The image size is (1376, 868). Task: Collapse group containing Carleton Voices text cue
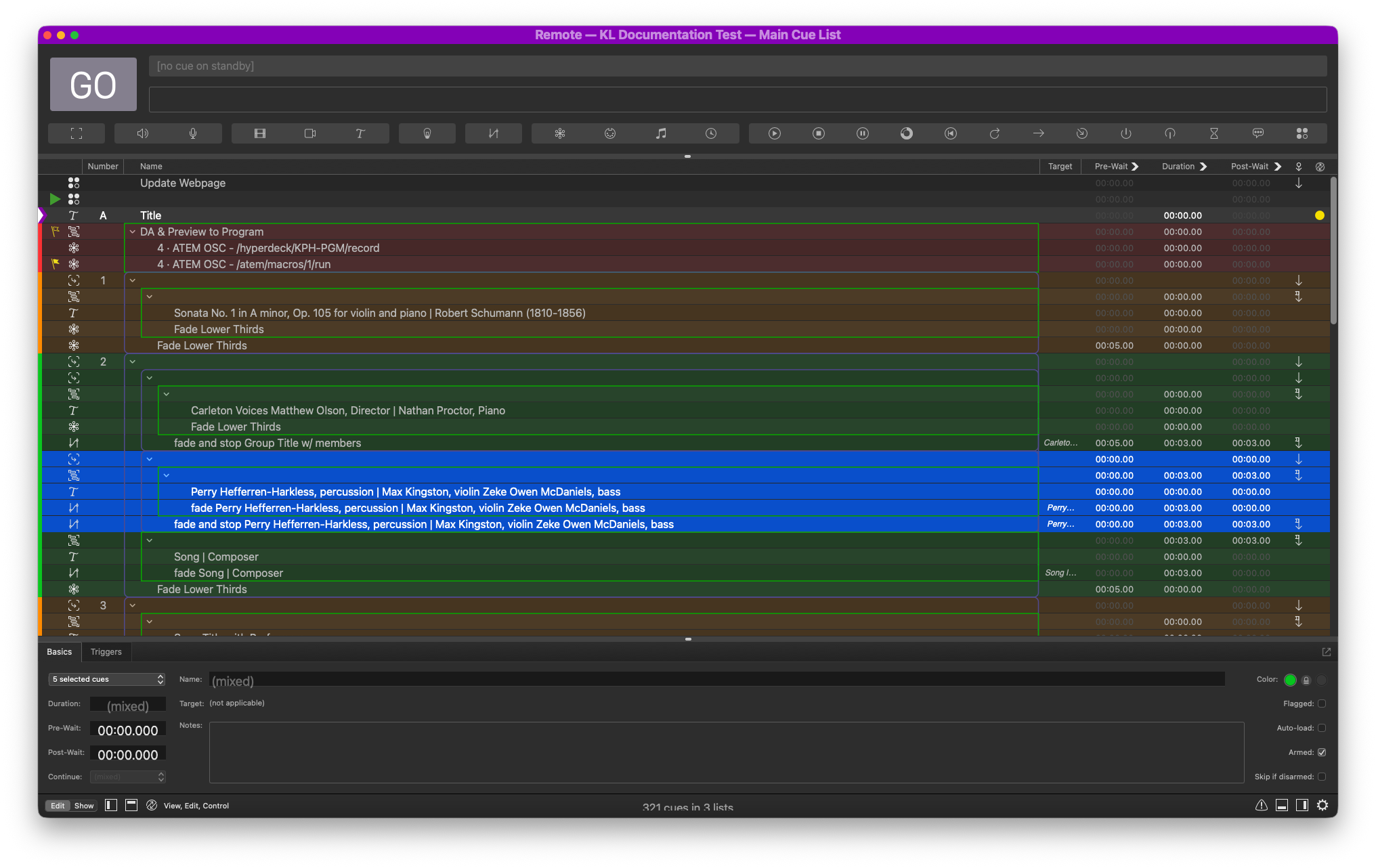click(x=167, y=394)
